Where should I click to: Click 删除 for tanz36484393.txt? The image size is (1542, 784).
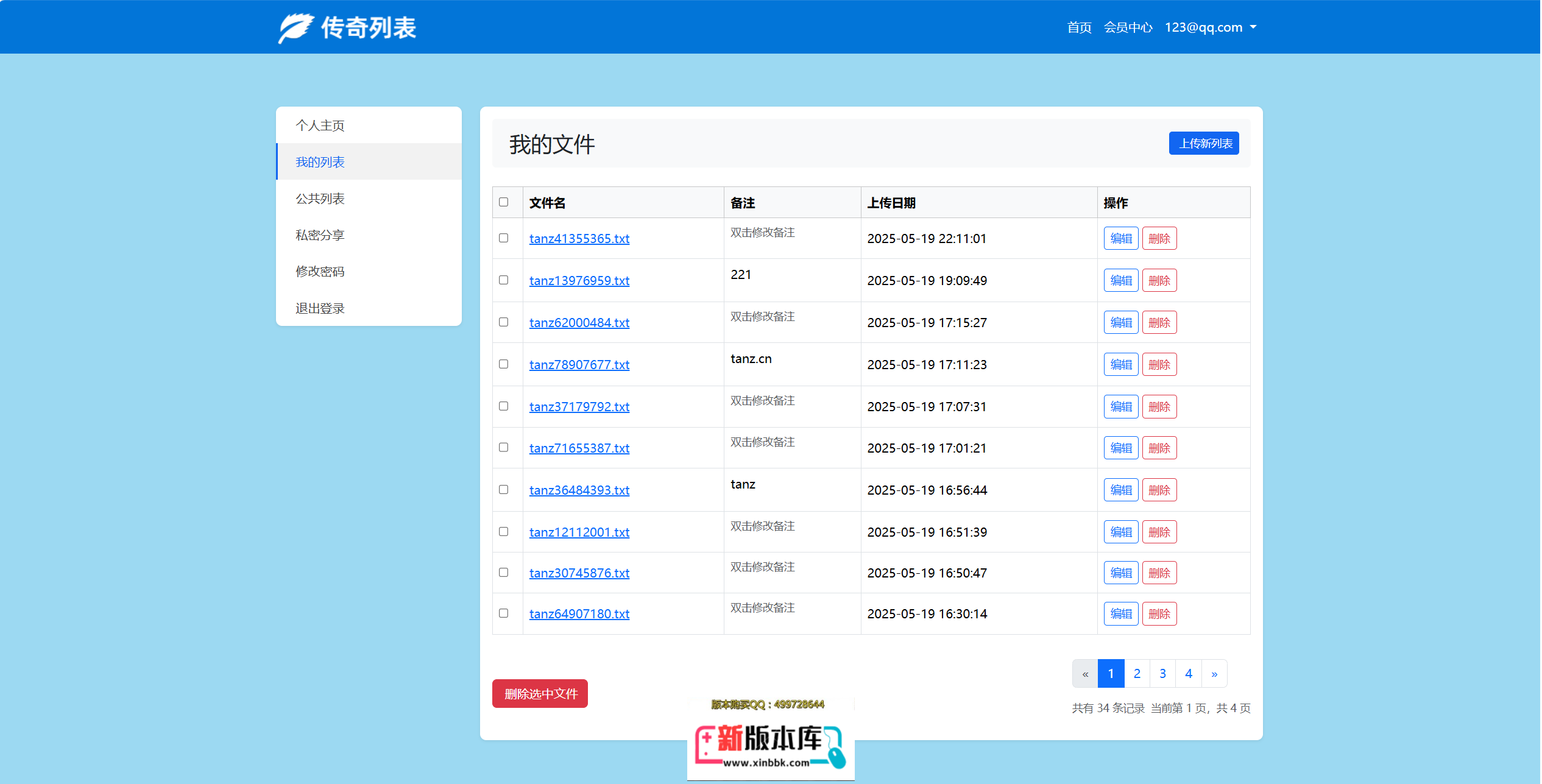(1159, 490)
